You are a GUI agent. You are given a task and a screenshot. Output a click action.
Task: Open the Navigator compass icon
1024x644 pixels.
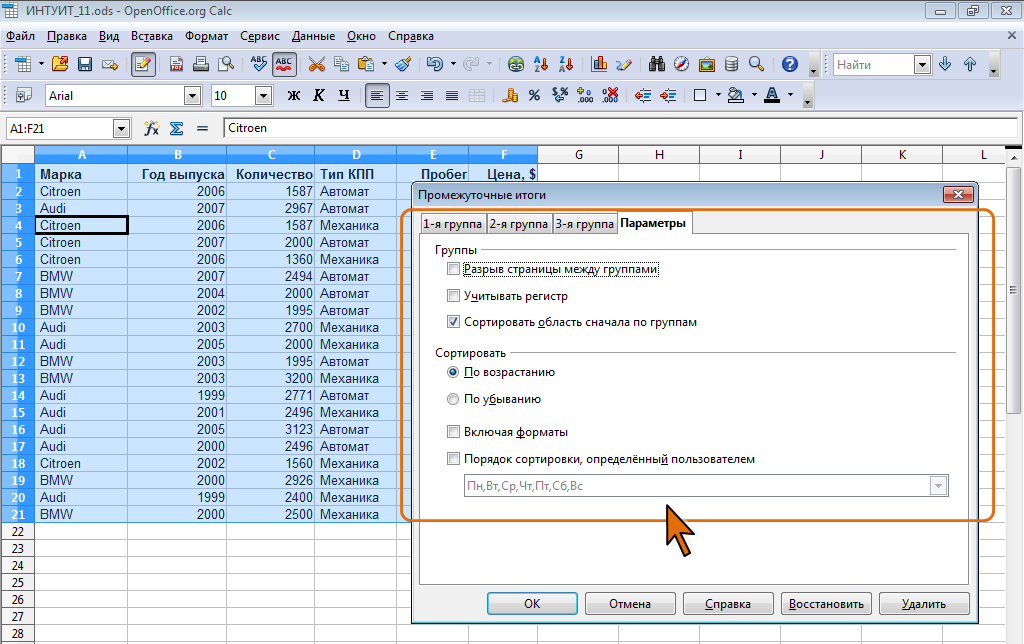(681, 64)
